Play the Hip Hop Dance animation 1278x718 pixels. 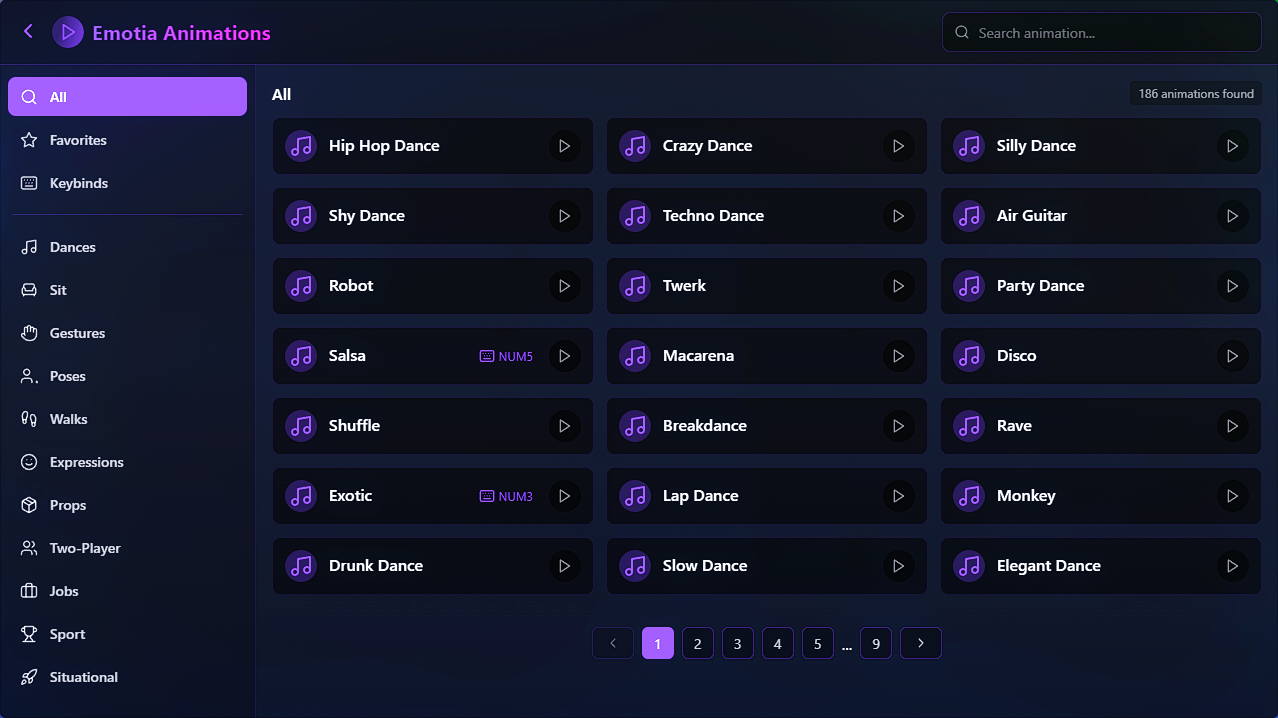coord(565,146)
